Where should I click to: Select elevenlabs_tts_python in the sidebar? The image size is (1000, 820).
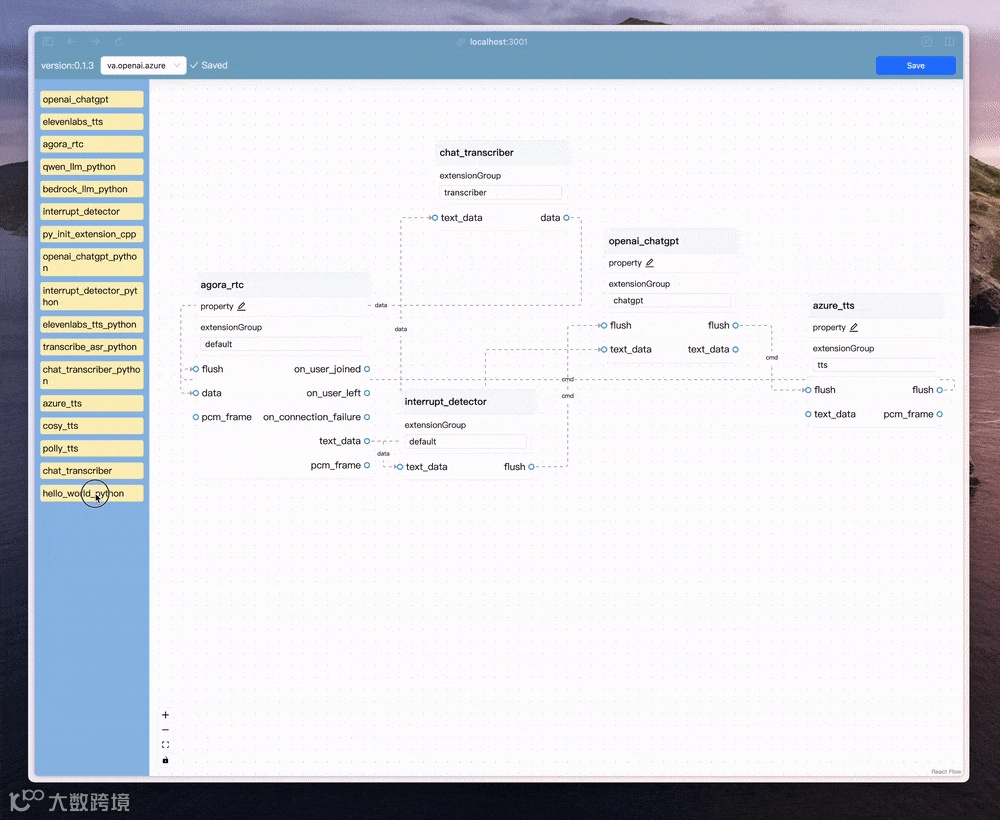coord(92,324)
